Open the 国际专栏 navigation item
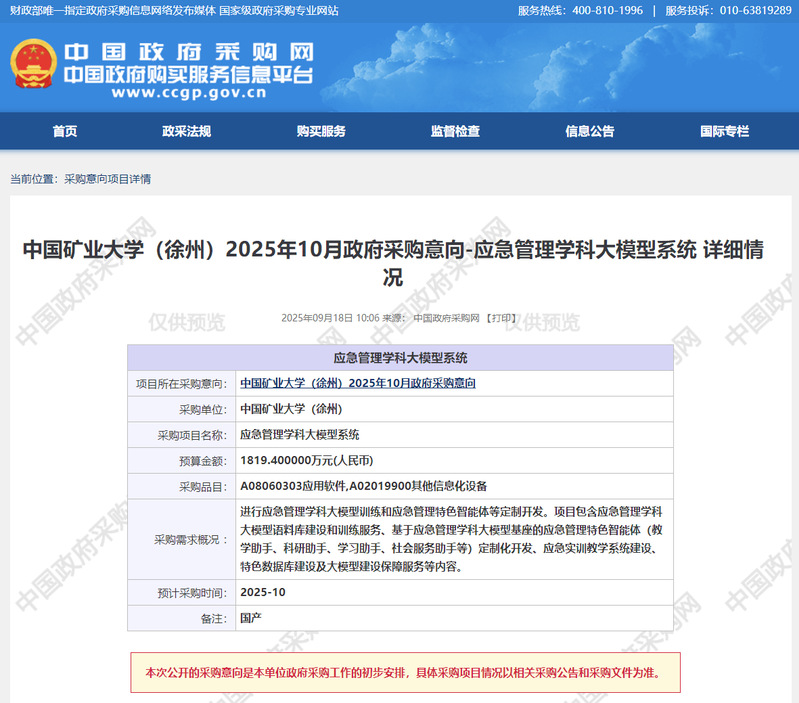The width and height of the screenshot is (799, 703). 725,131
